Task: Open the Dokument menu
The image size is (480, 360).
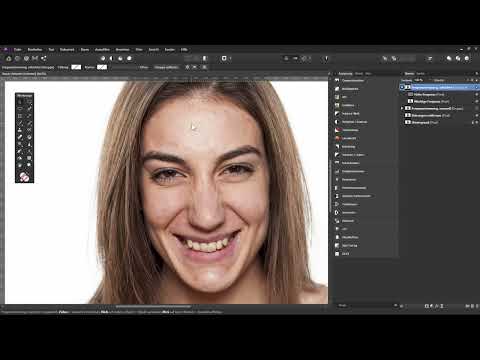Action: tap(67, 50)
